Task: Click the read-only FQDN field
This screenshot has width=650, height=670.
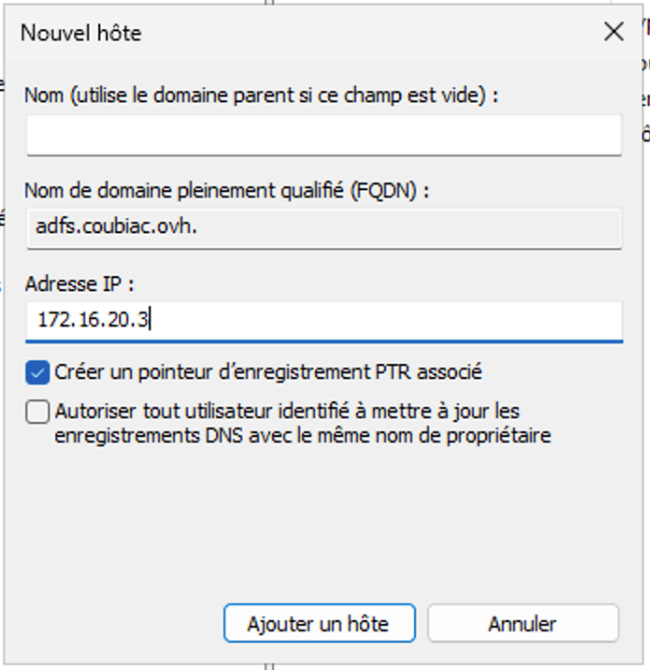Action: click(x=323, y=228)
